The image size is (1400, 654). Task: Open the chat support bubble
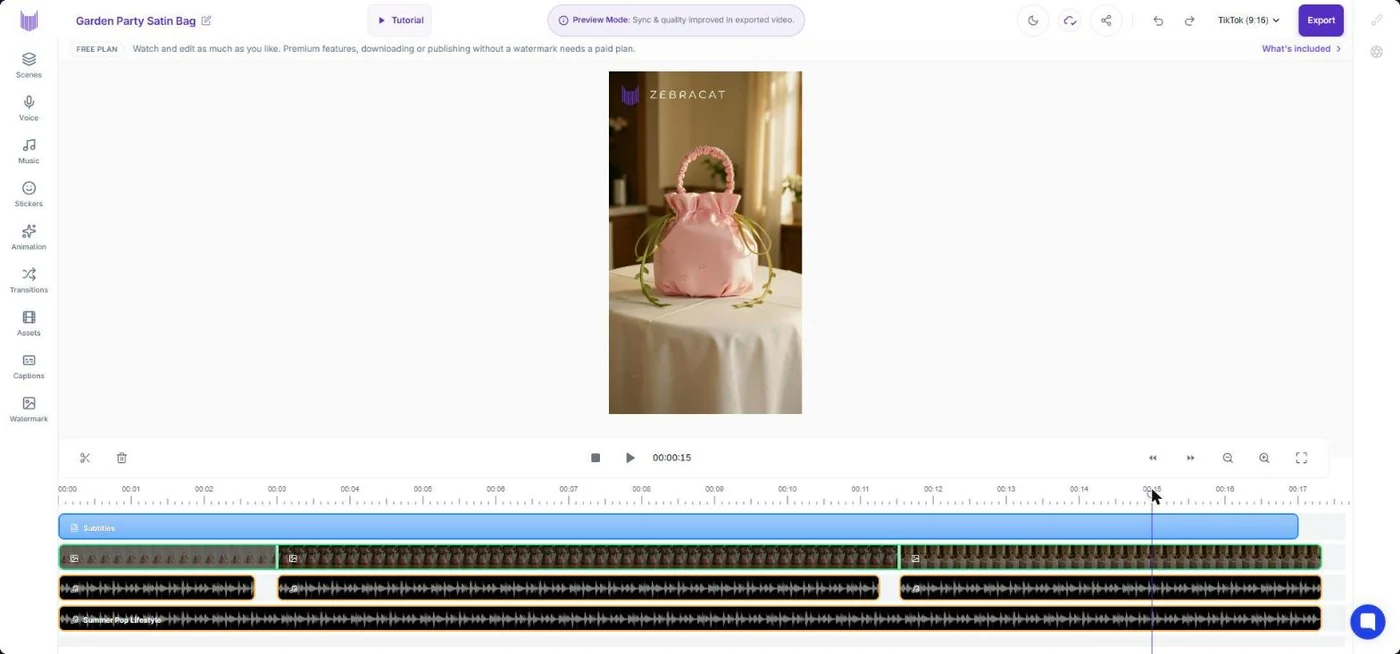click(x=1367, y=621)
